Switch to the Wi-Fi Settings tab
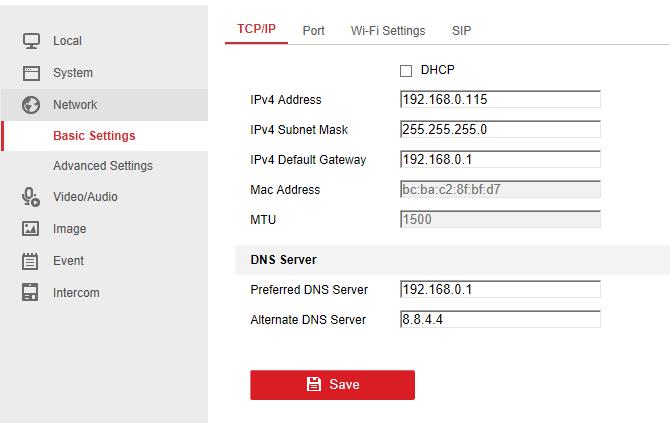Screen dimensions: 670x423 [388, 31]
